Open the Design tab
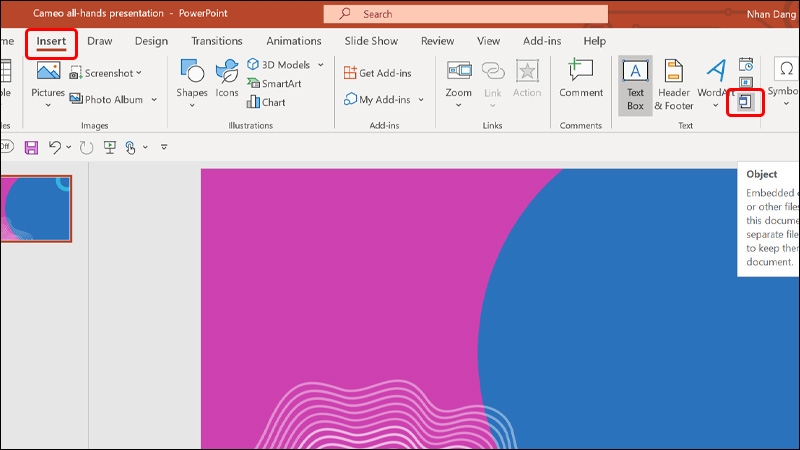800x450 pixels. pos(151,41)
